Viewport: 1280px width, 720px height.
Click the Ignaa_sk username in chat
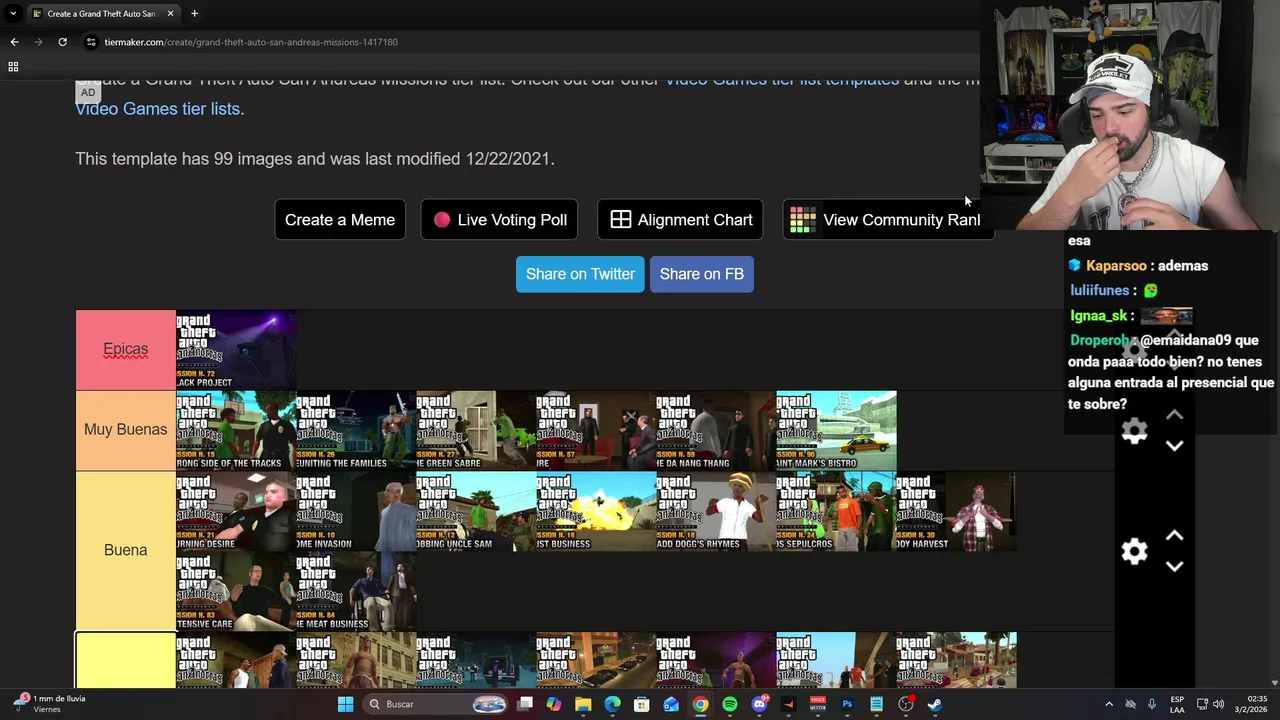point(1099,316)
